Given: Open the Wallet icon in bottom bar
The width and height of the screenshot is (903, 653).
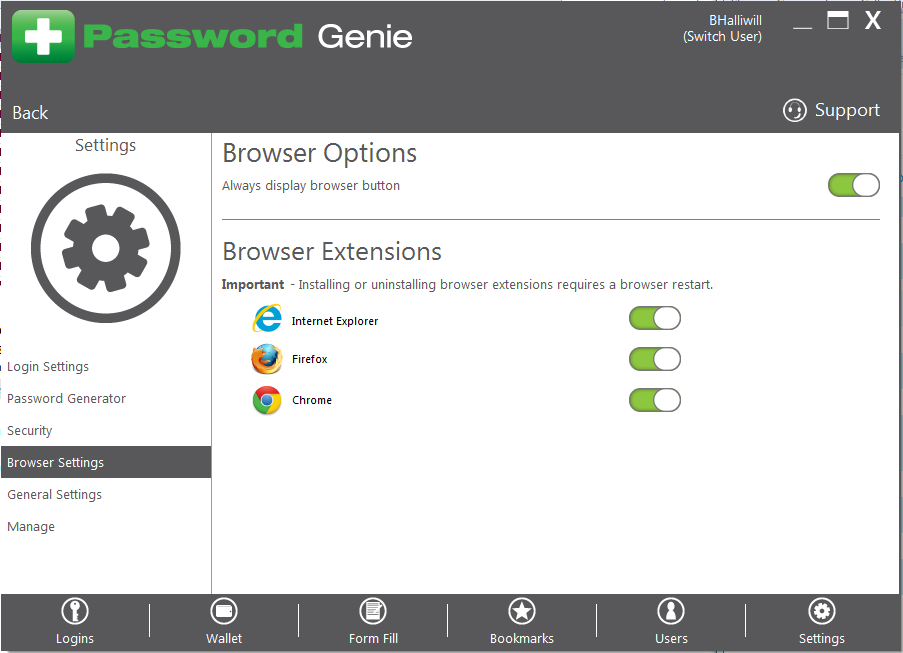Looking at the screenshot, I should [x=224, y=611].
